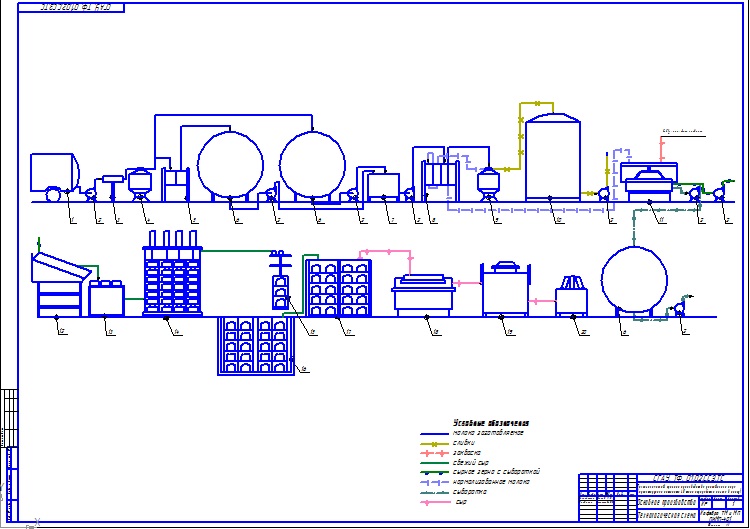
Task: Click 'Технологическая схема' in the title block
Action: point(667,515)
